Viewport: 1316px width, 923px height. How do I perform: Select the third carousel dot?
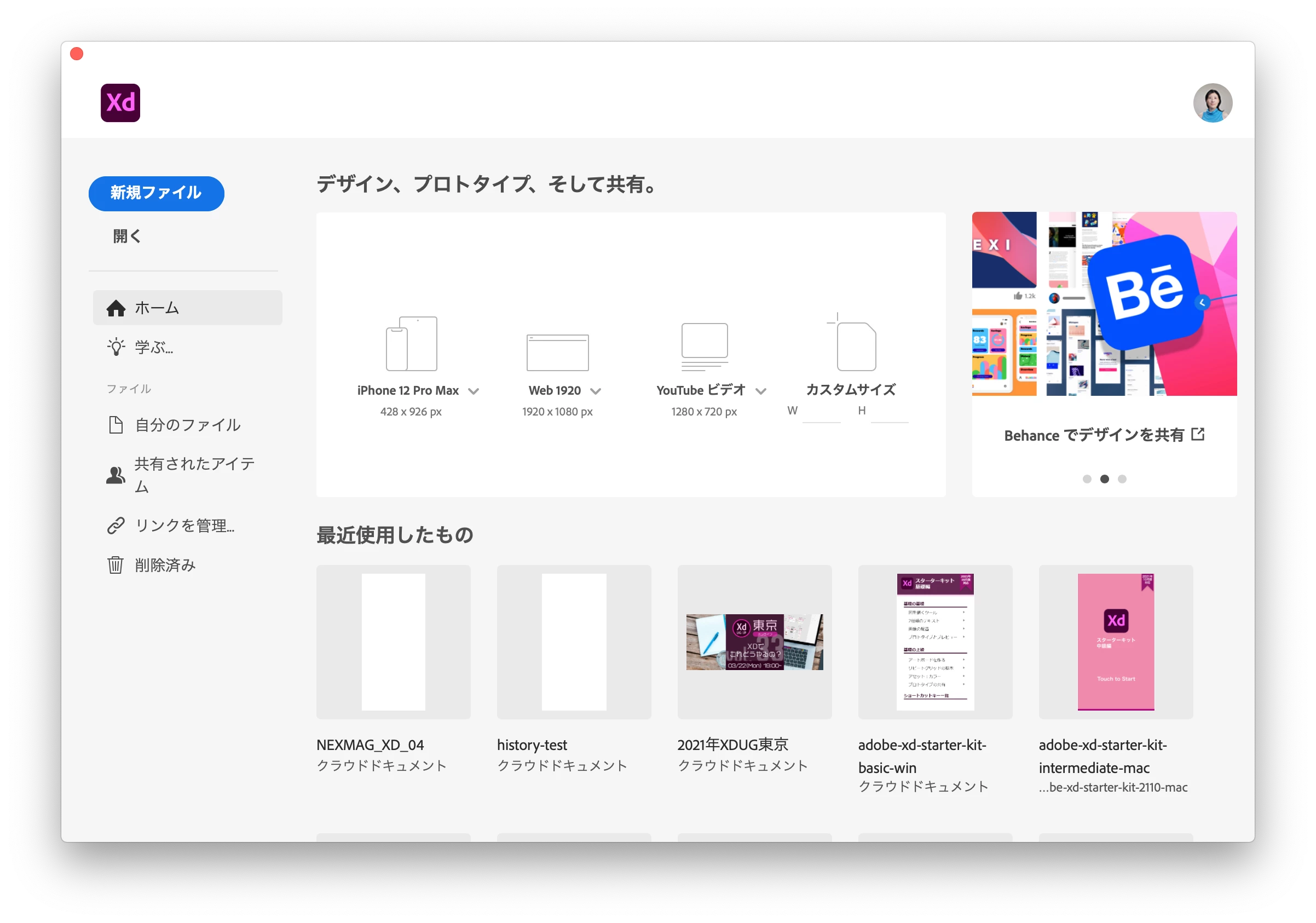click(x=1122, y=479)
